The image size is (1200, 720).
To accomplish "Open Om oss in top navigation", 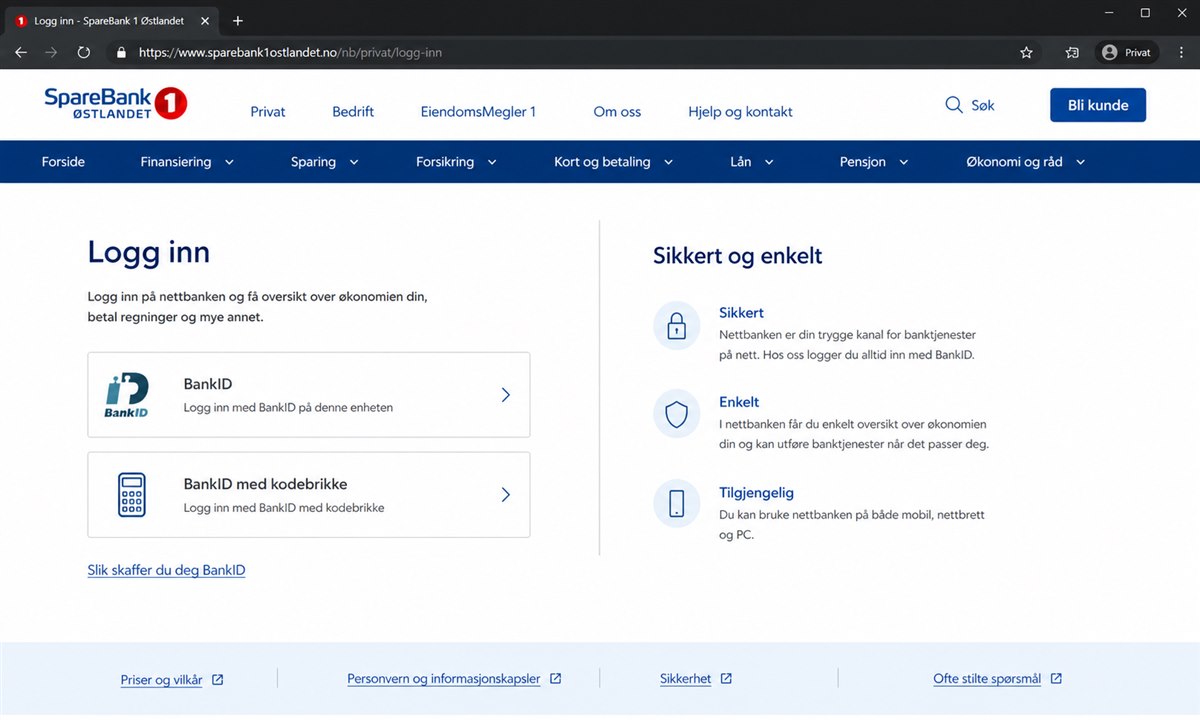I will point(617,112).
